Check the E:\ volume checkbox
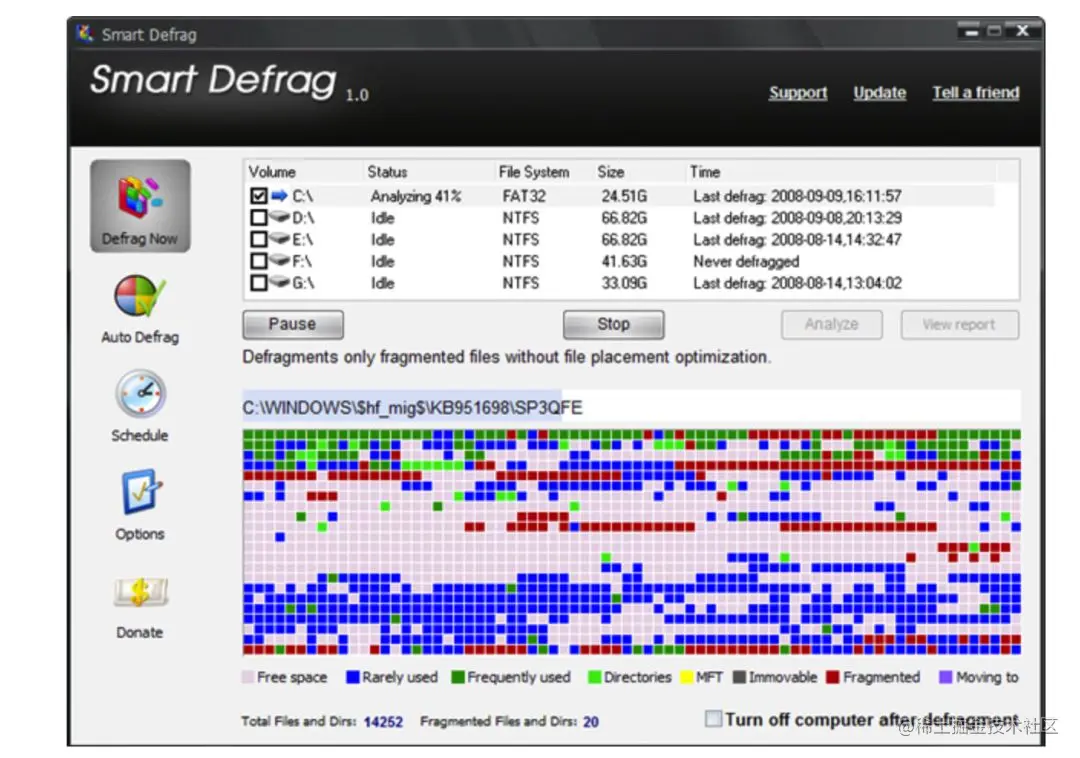The width and height of the screenshot is (1080, 758). point(258,240)
